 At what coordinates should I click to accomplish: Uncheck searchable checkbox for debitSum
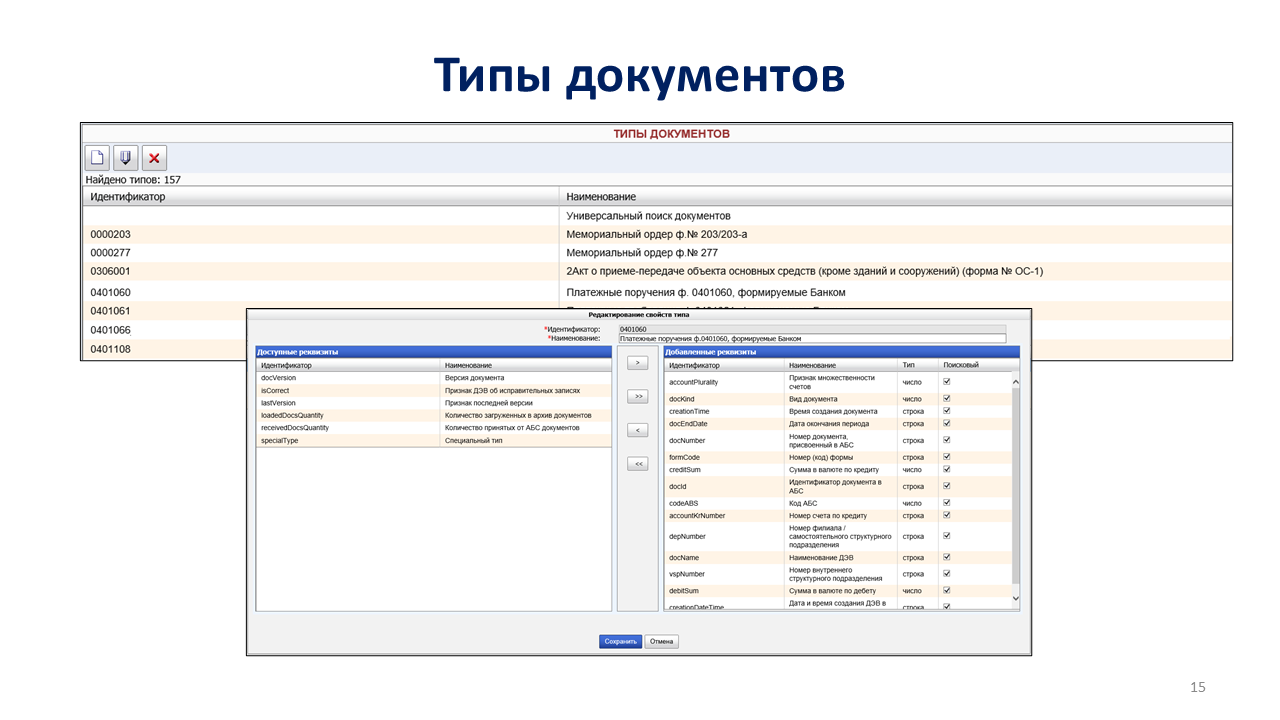[x=947, y=590]
